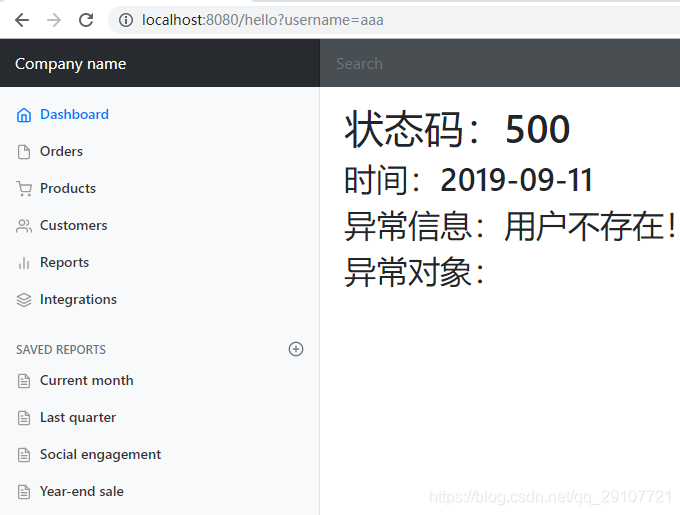Click the Products shopping cart icon
680x515 pixels.
pyautogui.click(x=24, y=189)
